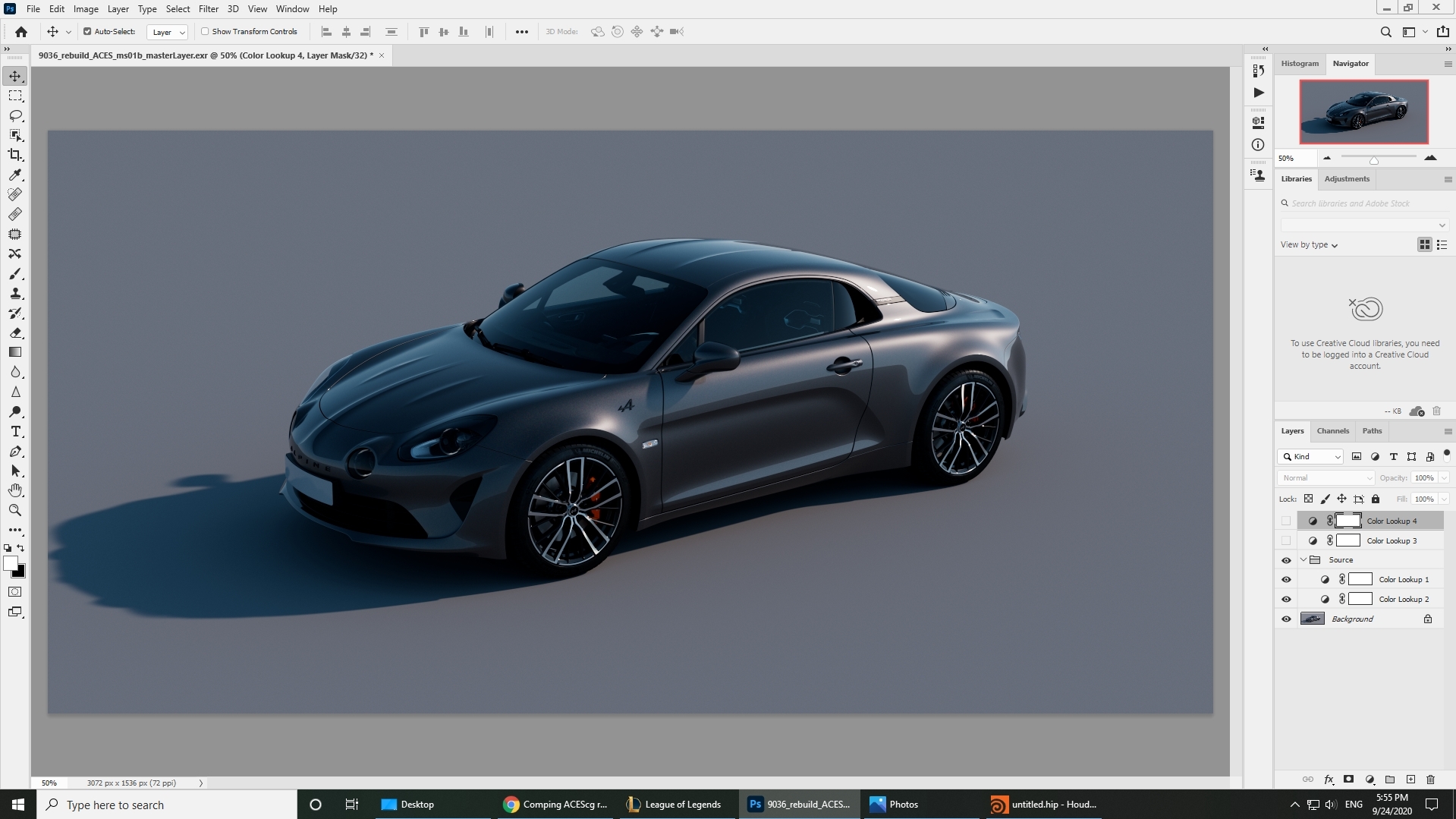Open the Filter menu
1456x819 pixels.
[208, 9]
